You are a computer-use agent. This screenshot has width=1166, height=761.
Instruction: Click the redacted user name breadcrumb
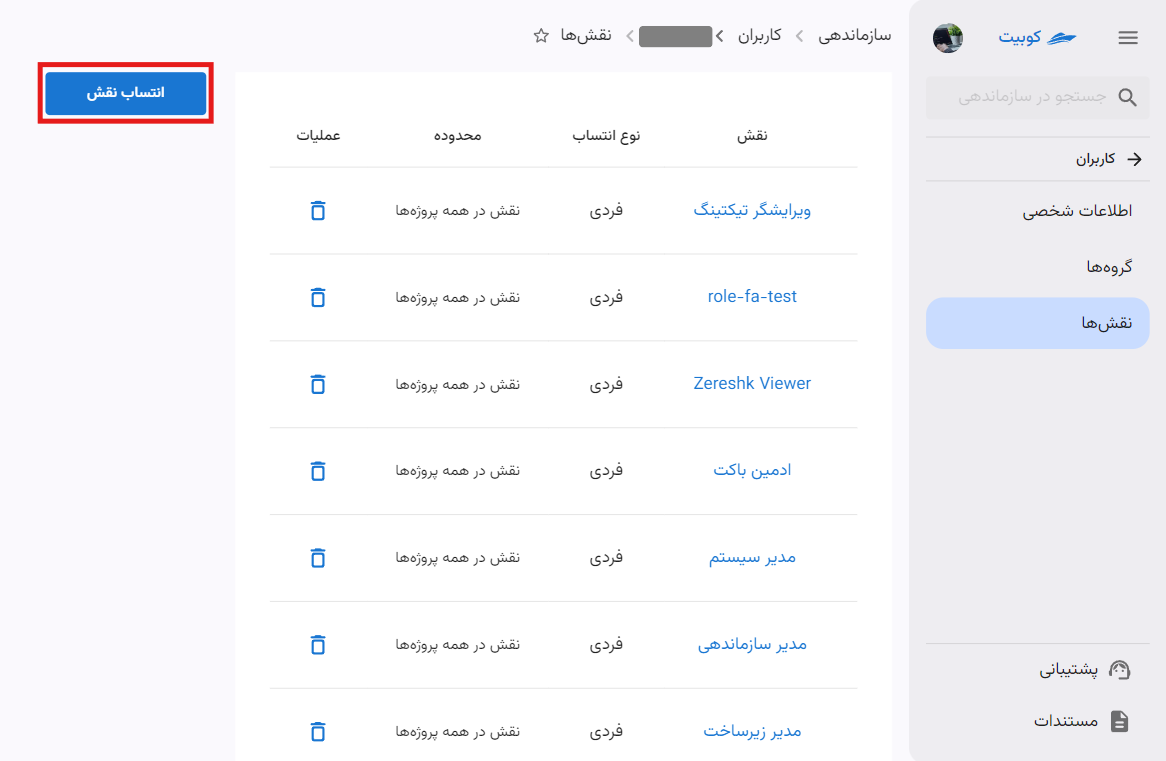(x=675, y=36)
